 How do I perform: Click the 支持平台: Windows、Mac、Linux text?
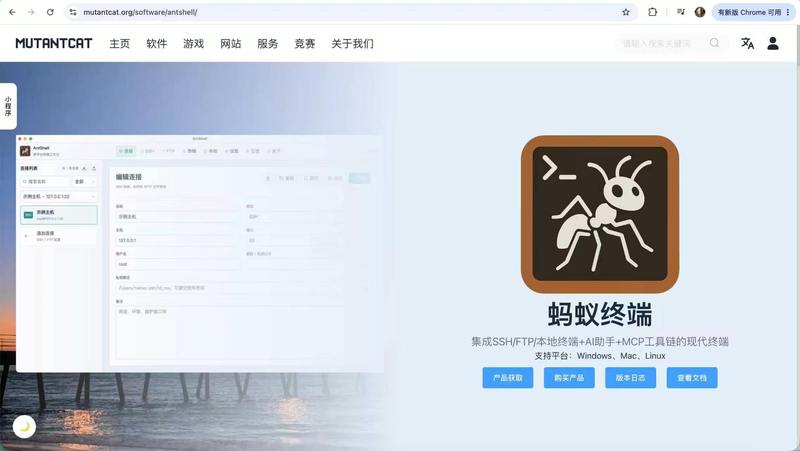coord(600,356)
